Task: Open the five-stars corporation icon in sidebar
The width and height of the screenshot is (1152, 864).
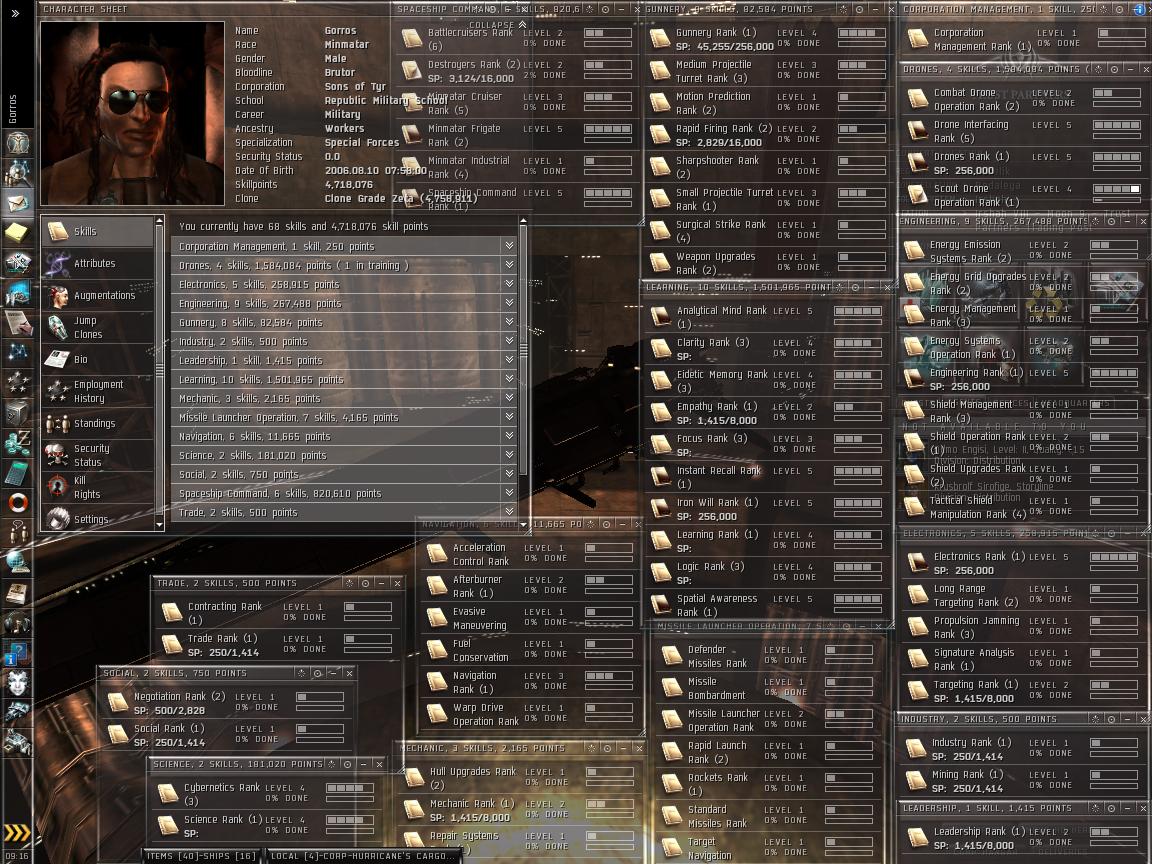Action: click(17, 382)
